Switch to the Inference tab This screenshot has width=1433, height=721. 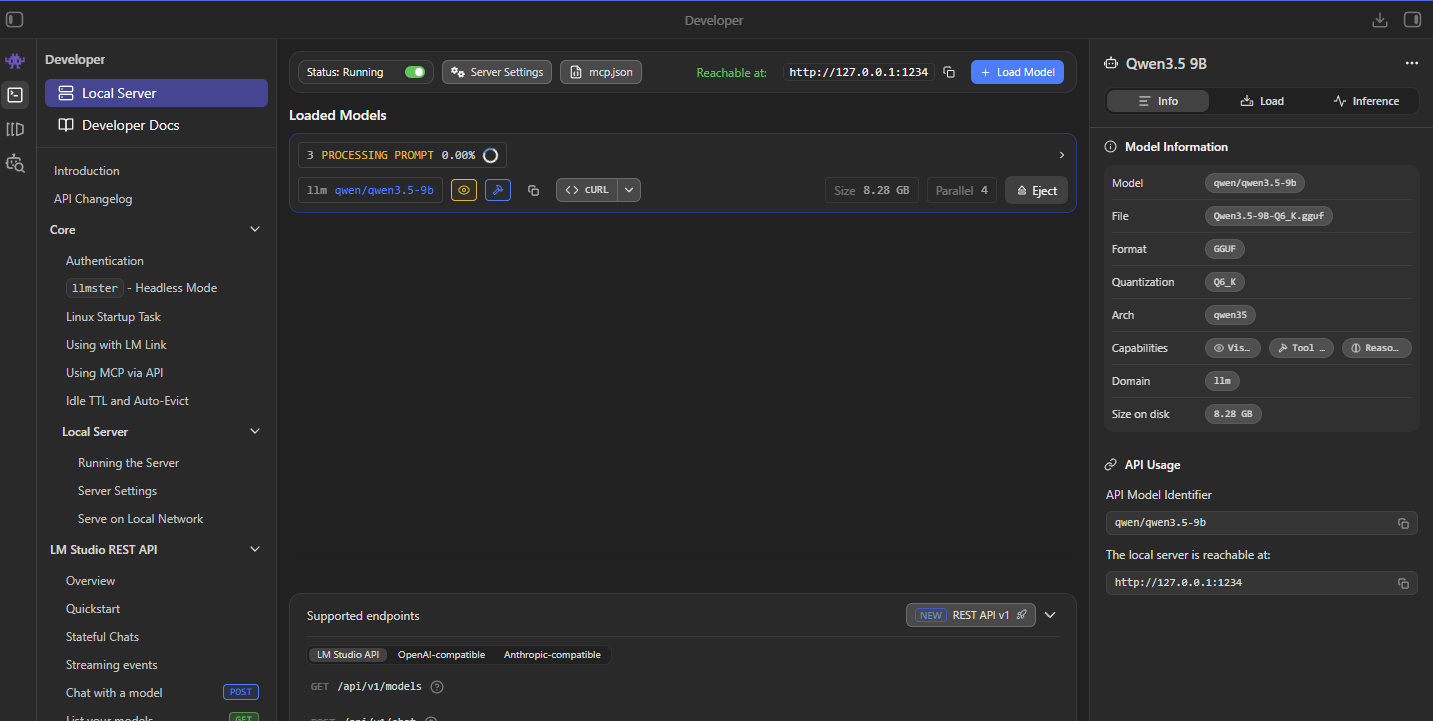(1366, 101)
